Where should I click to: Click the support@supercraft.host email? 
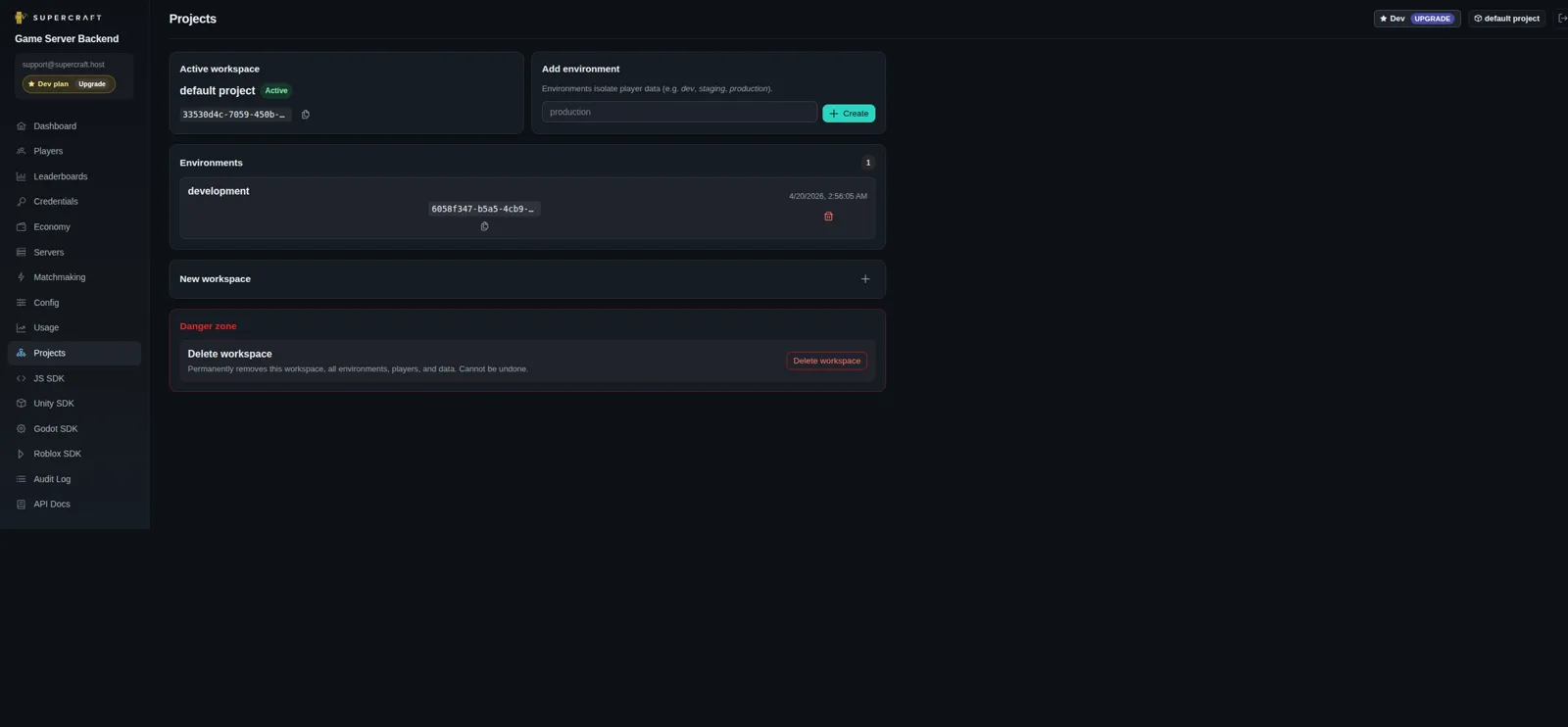coord(63,65)
